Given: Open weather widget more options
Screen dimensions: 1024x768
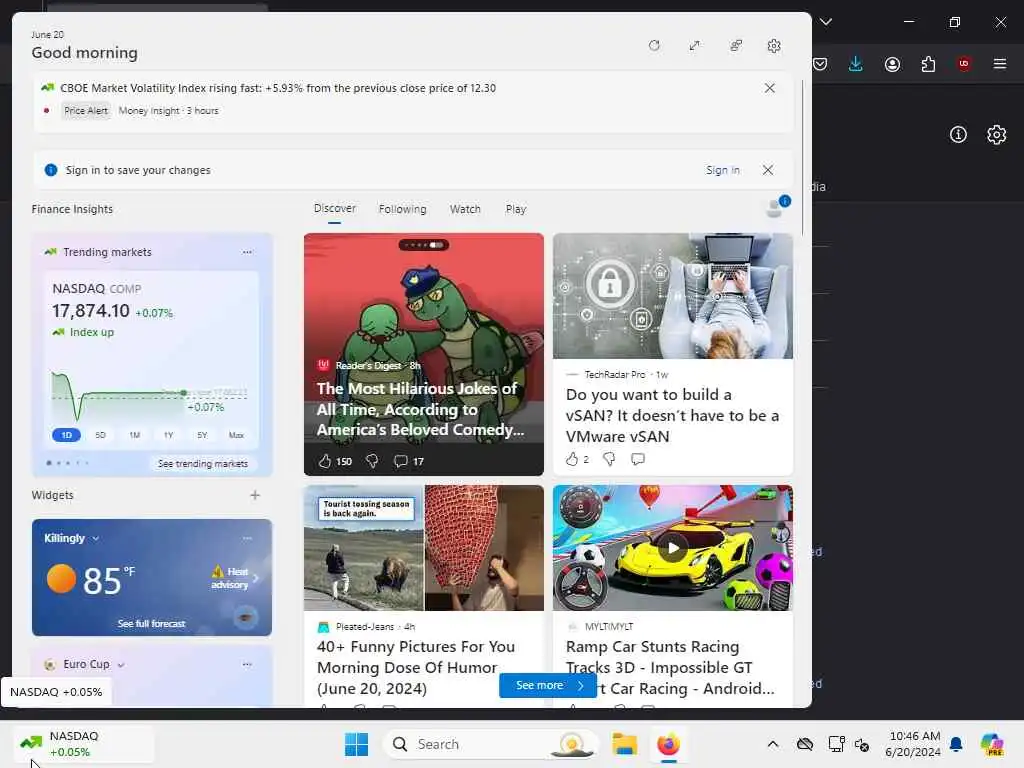Looking at the screenshot, I should 247,539.
